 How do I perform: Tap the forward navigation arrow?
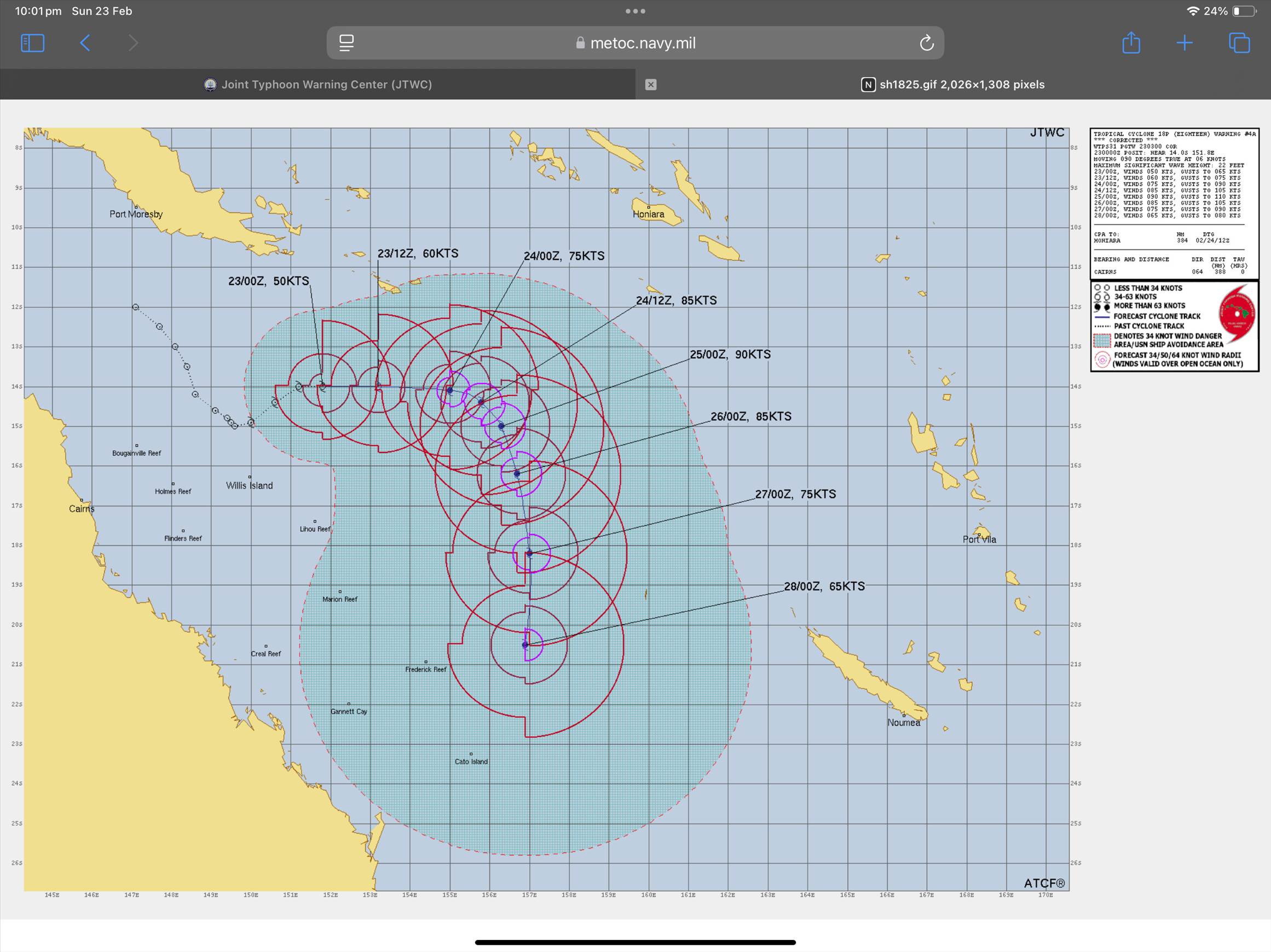132,43
